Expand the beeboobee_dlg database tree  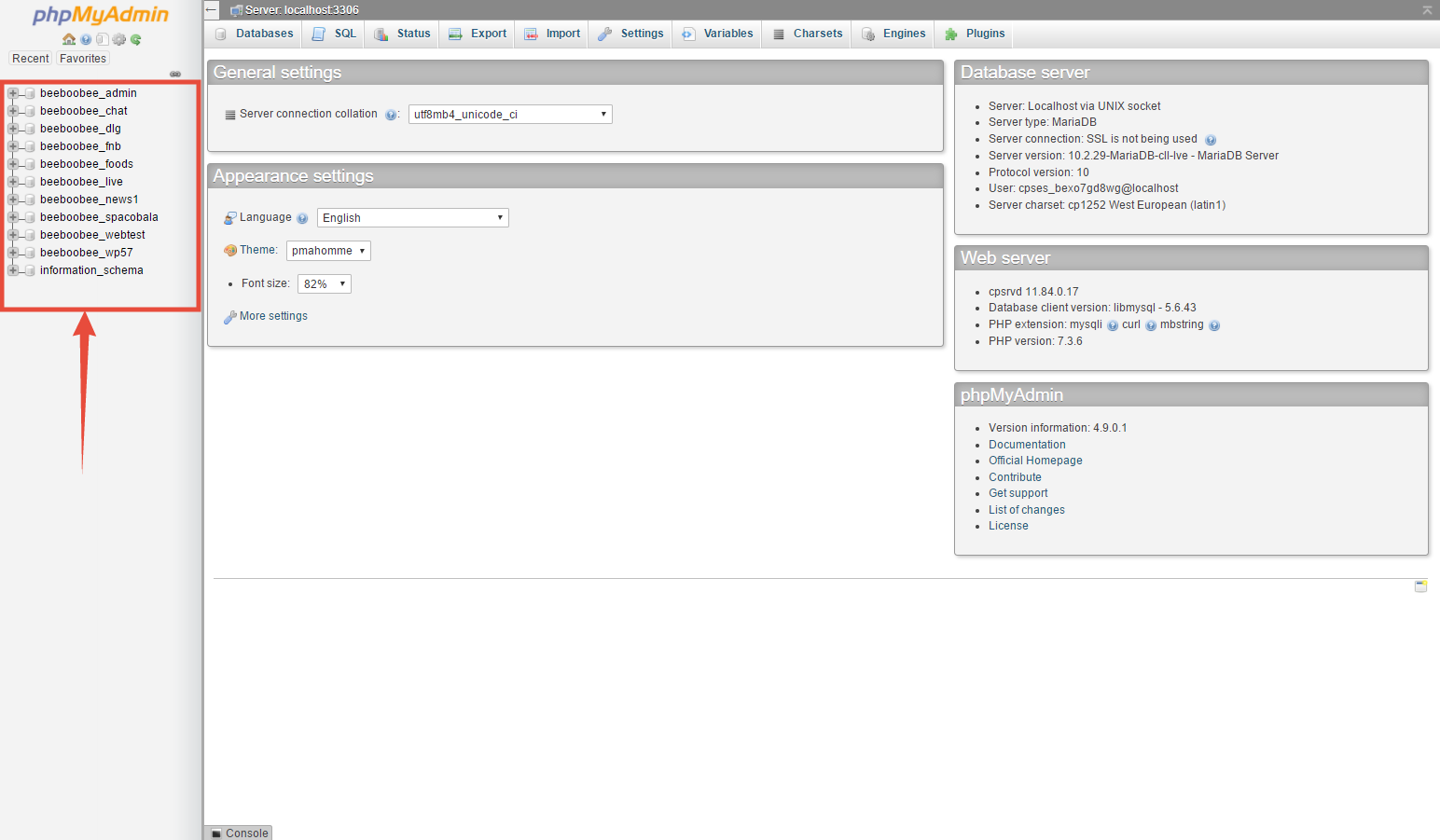13,129
